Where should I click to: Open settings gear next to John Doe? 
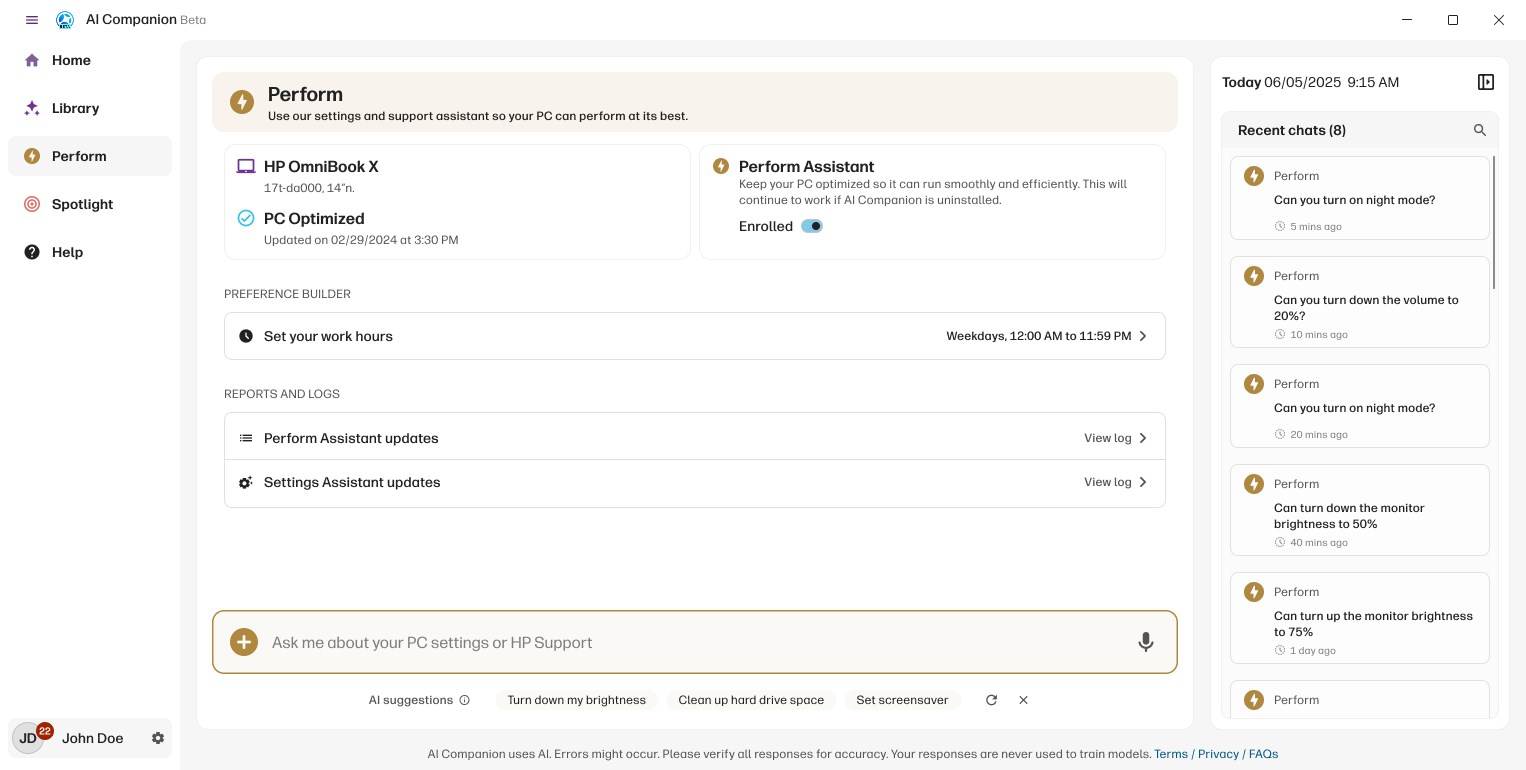point(158,738)
